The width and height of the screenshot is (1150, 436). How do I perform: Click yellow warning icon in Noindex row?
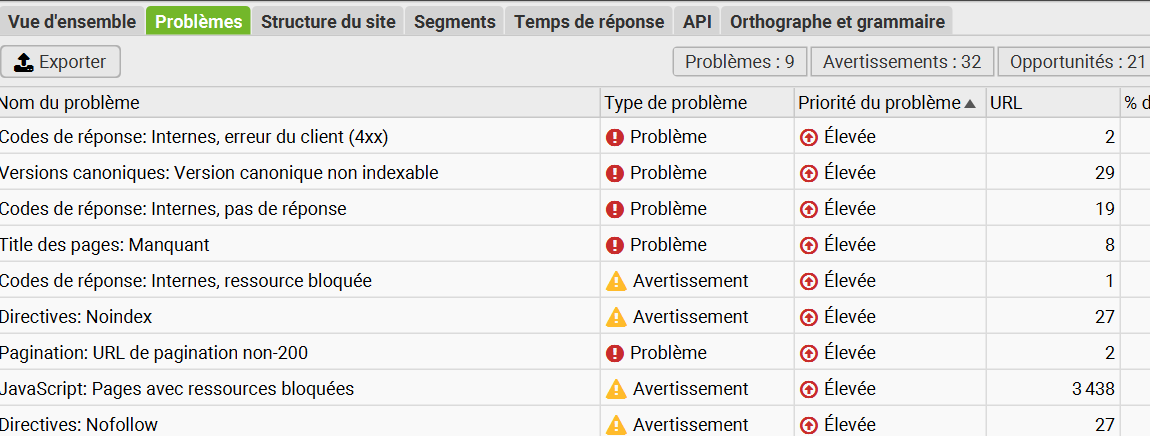(617, 317)
